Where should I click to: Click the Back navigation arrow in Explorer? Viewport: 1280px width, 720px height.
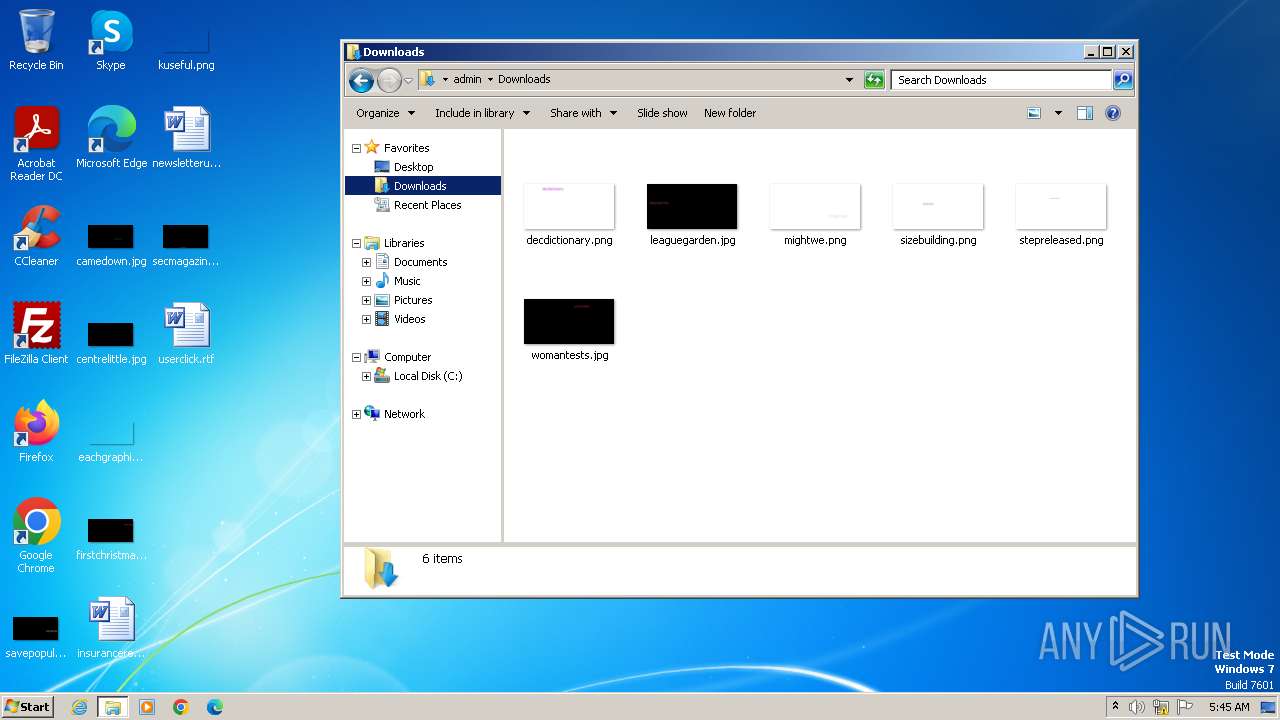[361, 80]
